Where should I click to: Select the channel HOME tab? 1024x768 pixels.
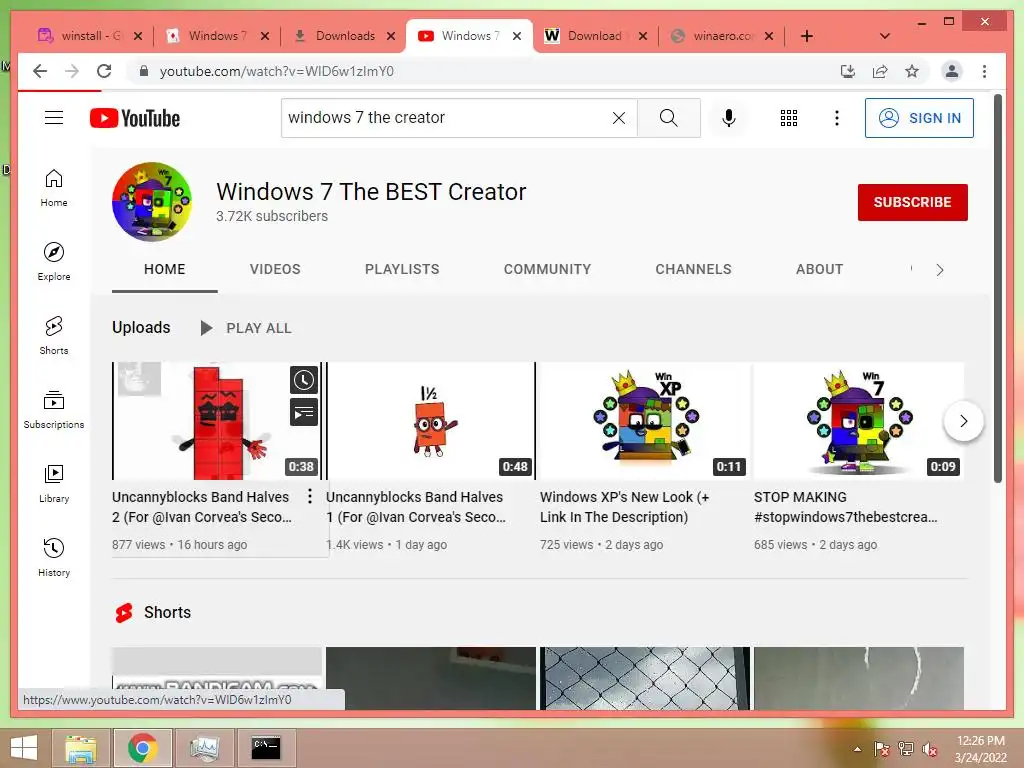(x=165, y=269)
